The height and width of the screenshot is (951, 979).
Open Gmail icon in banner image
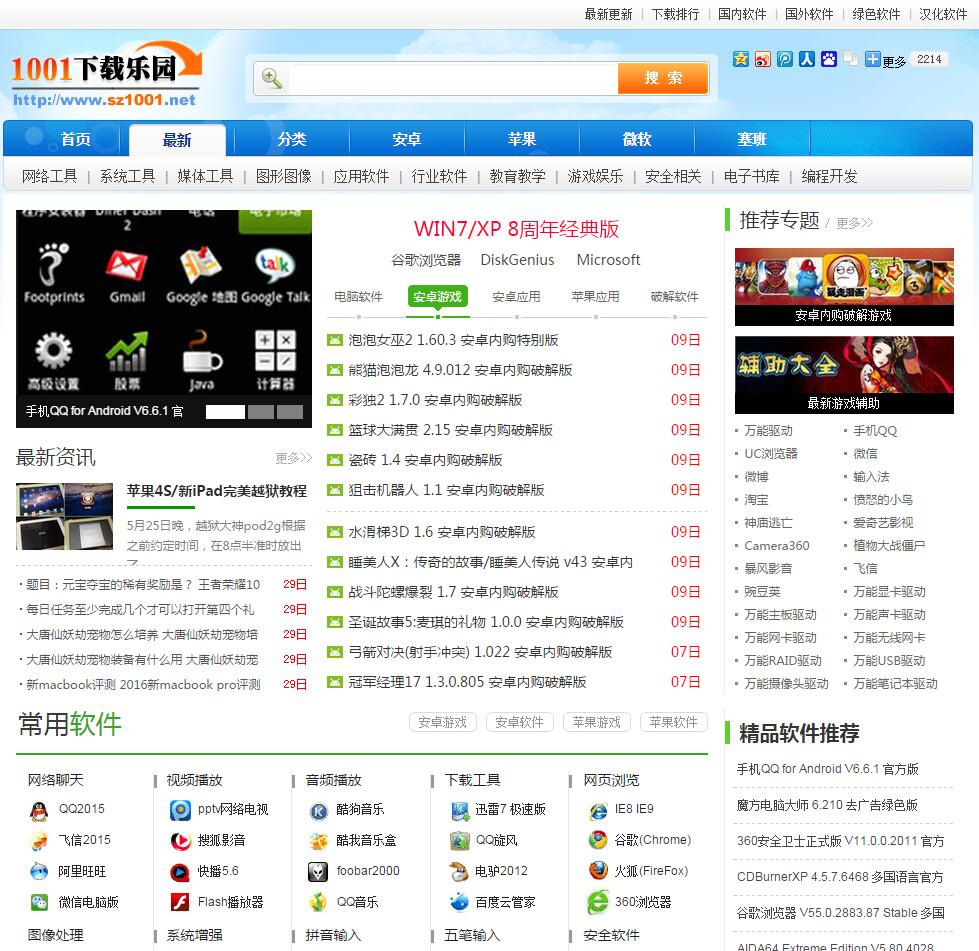pos(127,266)
